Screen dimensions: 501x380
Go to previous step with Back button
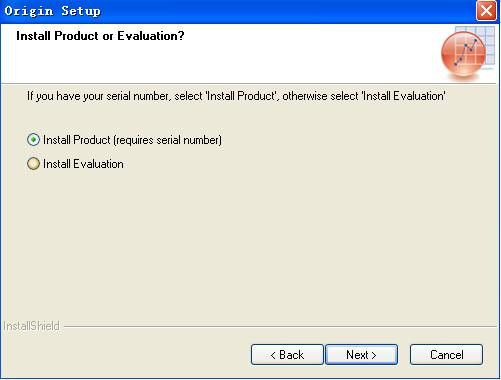[287, 355]
